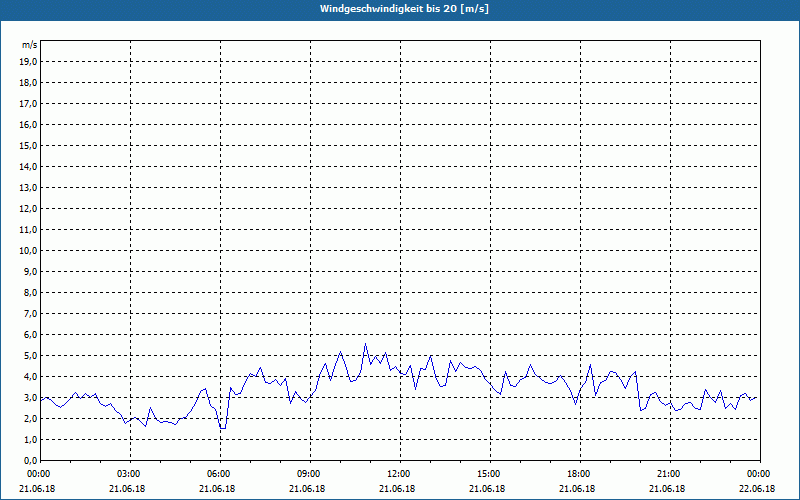Select the 8,0 y-axis value
The width and height of the screenshot is (800, 500).
(30, 292)
